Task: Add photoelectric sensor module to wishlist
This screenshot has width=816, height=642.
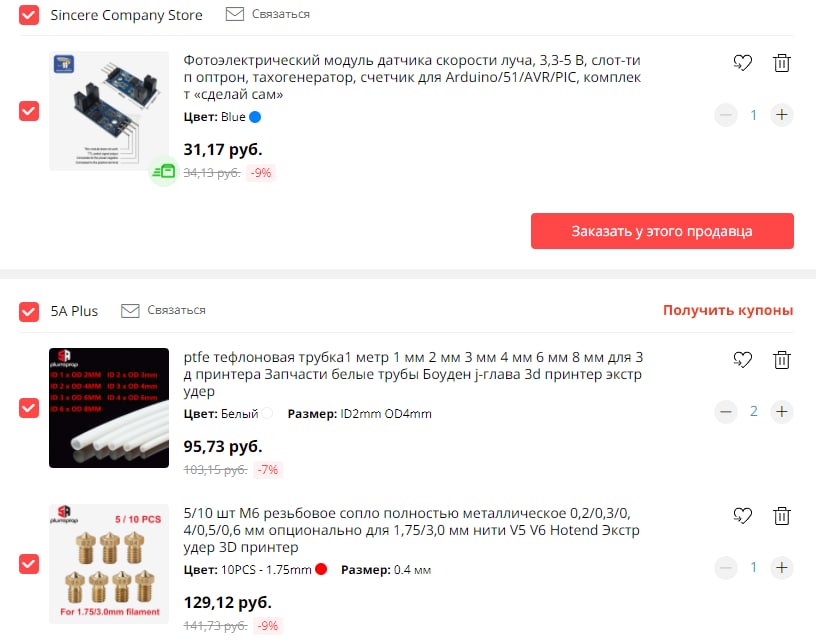Action: coord(742,63)
